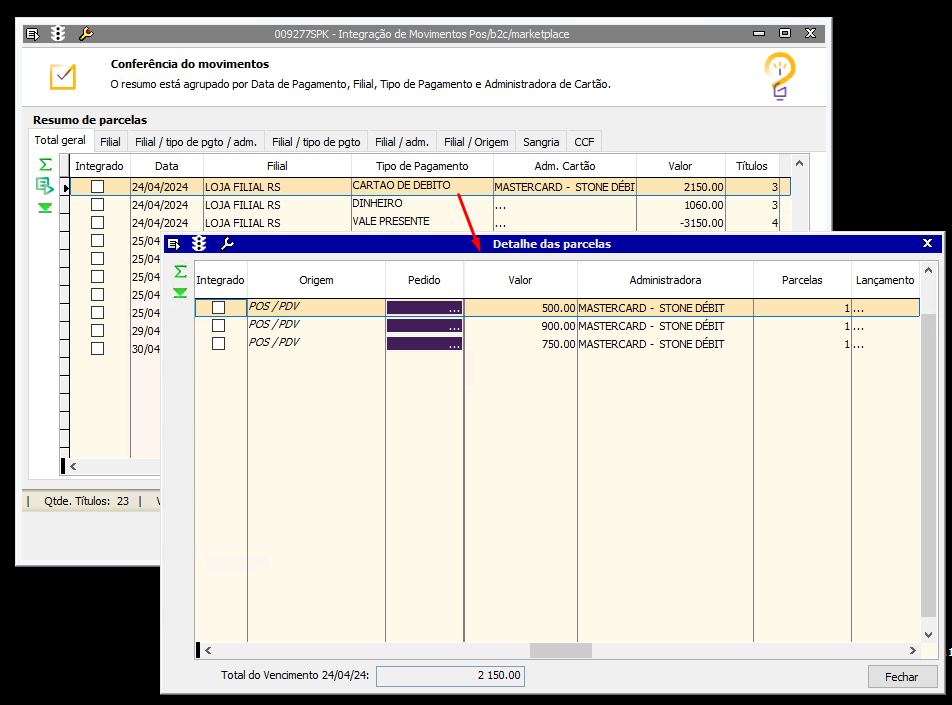
Task: Open the Filial / tipo de pgto / adm. tab
Action: (196, 141)
